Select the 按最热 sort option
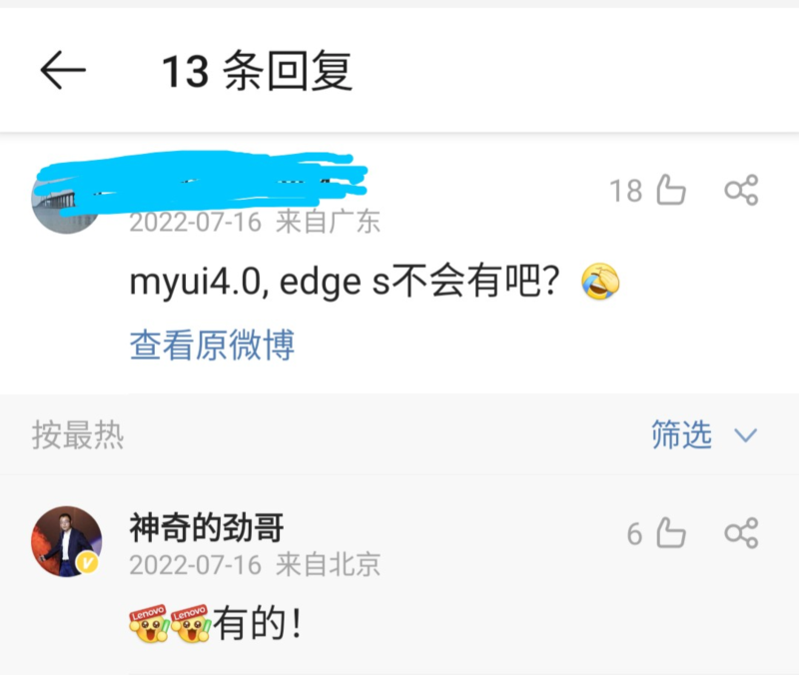Screen dimensions: 799x675 pyautogui.click(x=78, y=435)
